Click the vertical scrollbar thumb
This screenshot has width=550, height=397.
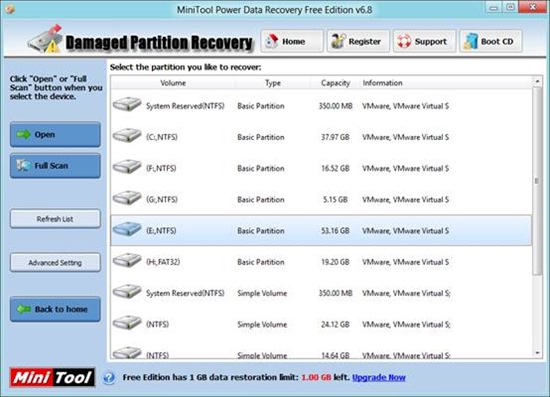point(537,181)
